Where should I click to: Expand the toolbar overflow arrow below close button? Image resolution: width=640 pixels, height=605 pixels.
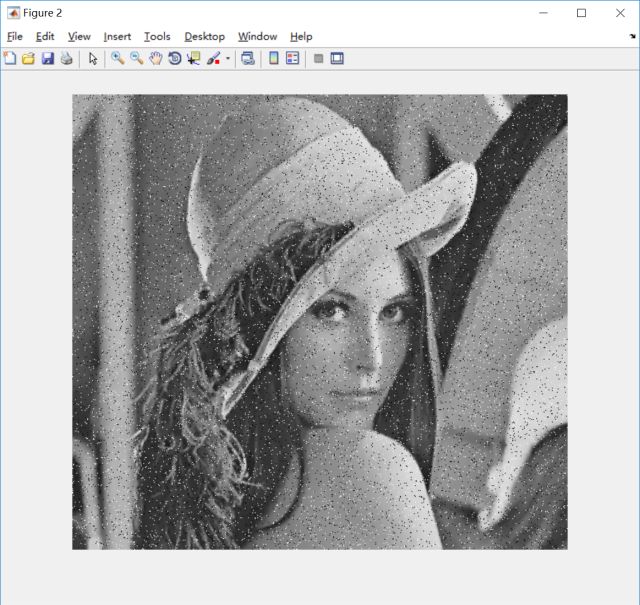coord(632,36)
